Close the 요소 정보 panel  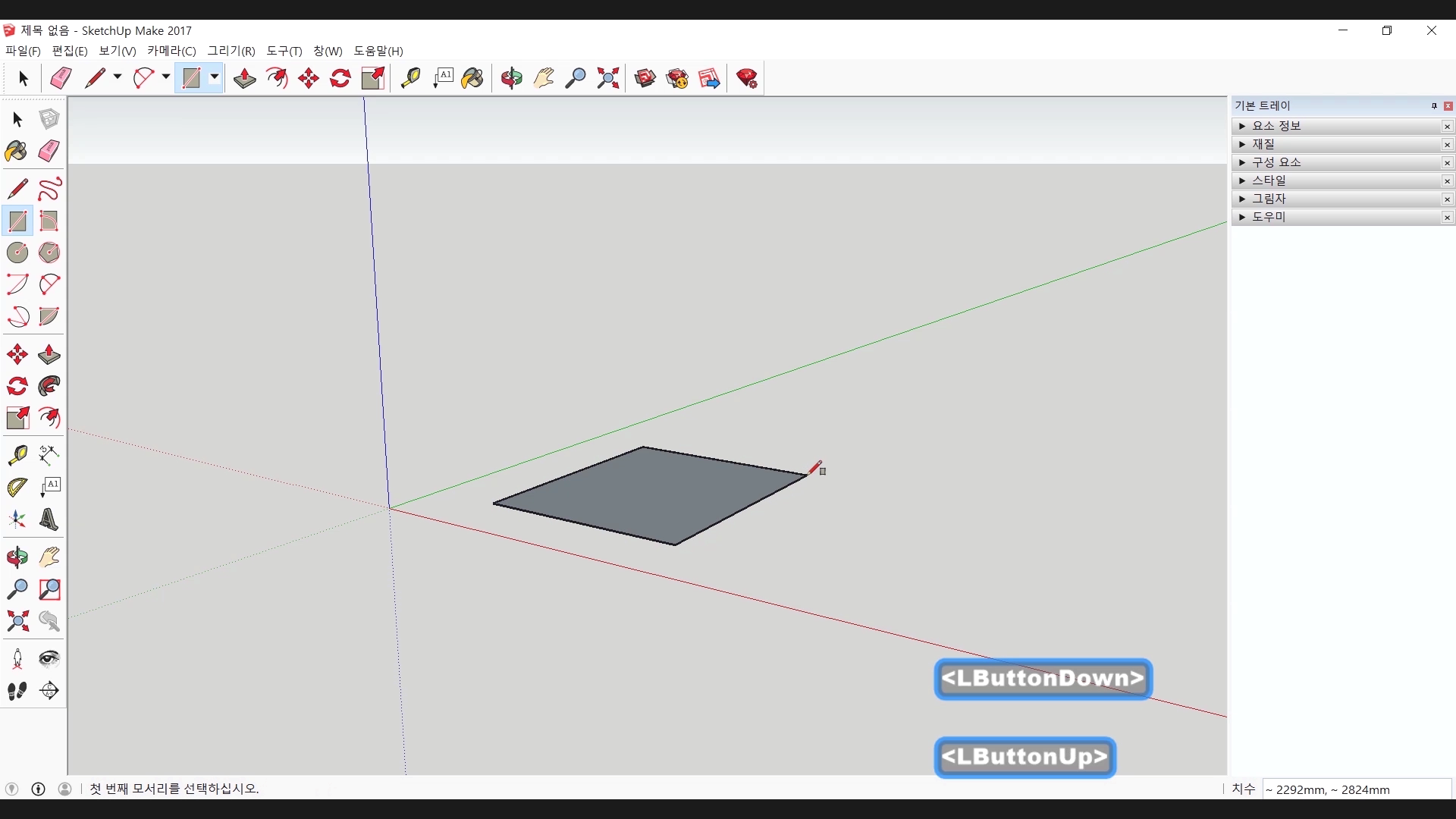(1447, 127)
